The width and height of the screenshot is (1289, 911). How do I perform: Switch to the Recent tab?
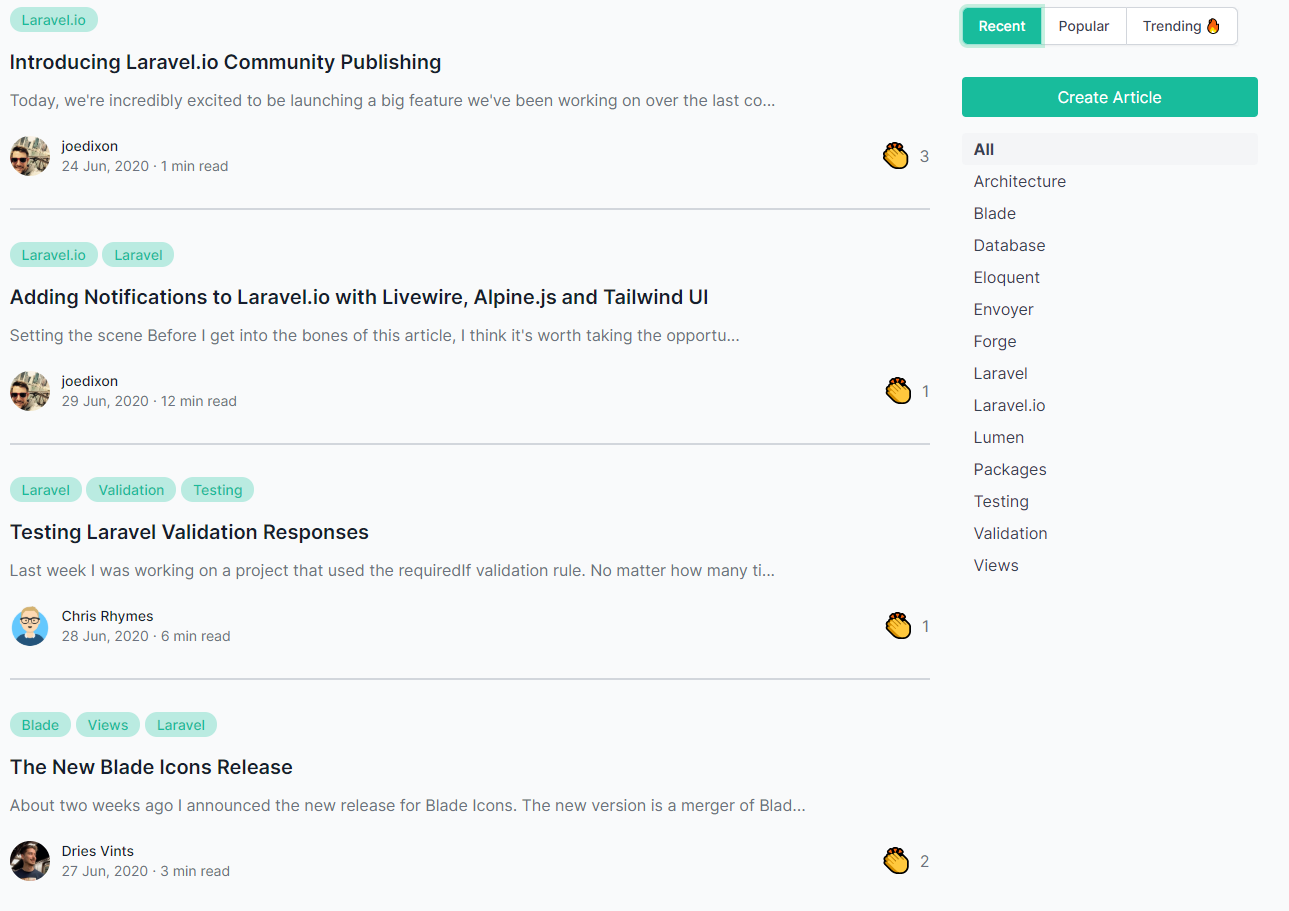1002,26
